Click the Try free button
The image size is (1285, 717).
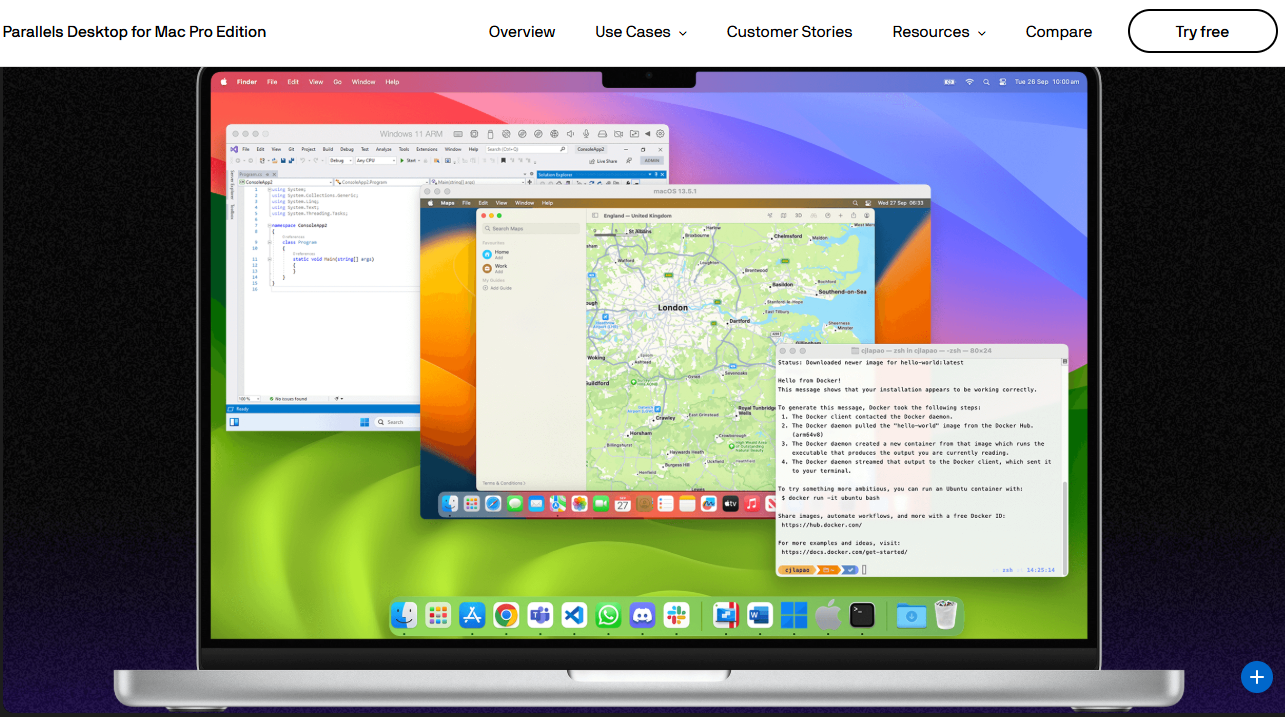[x=1202, y=32]
